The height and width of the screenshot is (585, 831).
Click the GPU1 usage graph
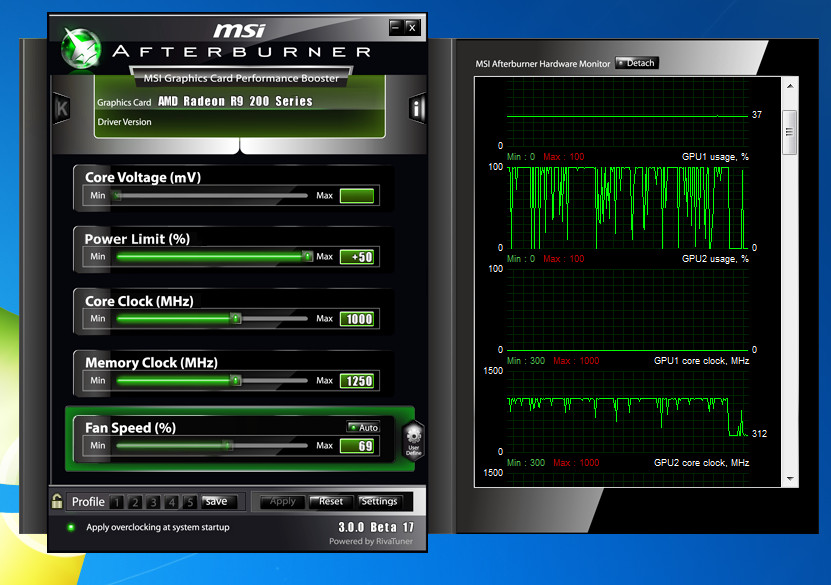[x=628, y=207]
